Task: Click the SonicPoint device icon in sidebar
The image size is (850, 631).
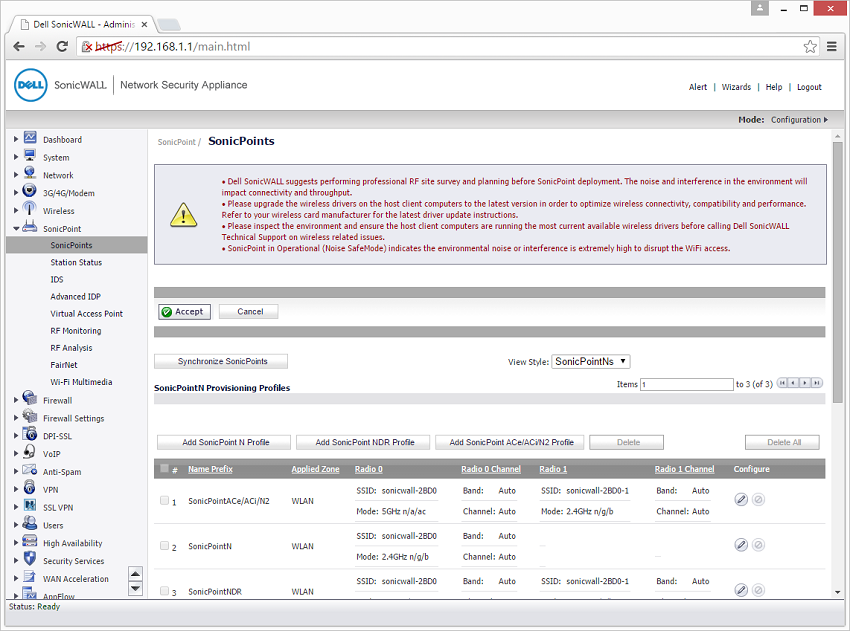Action: (30, 227)
